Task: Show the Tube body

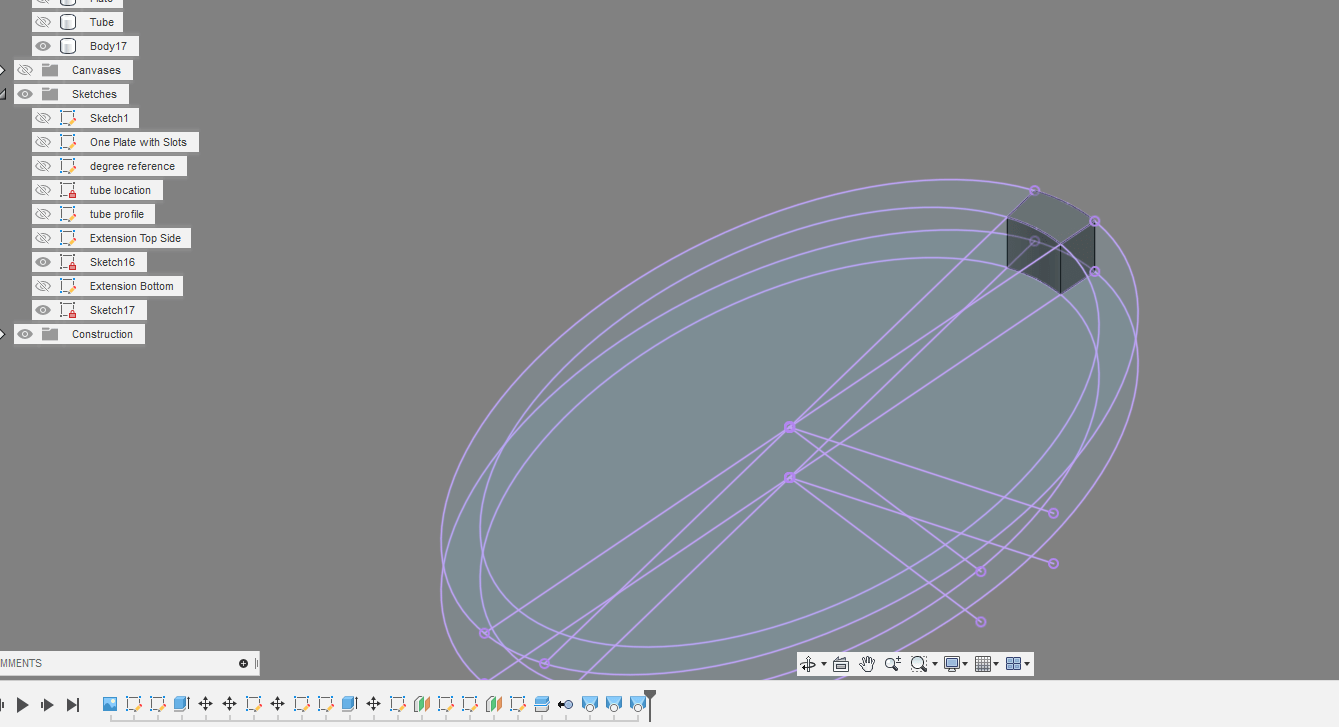Action: pyautogui.click(x=43, y=22)
